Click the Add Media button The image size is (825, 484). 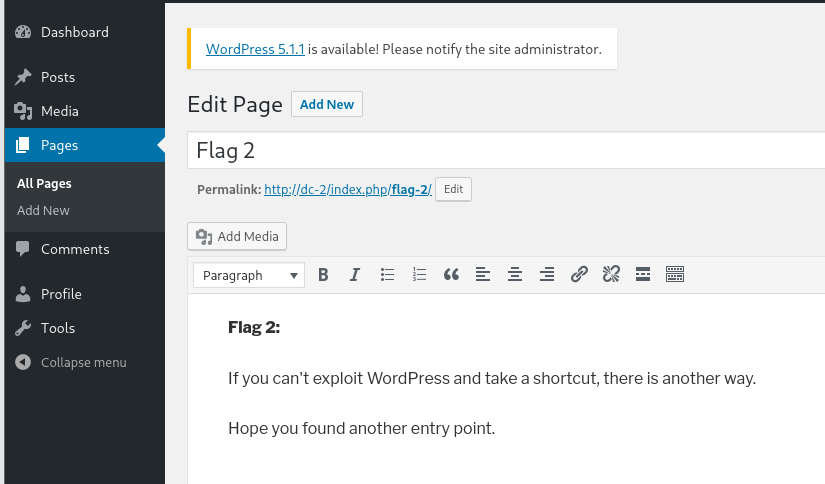click(x=237, y=236)
